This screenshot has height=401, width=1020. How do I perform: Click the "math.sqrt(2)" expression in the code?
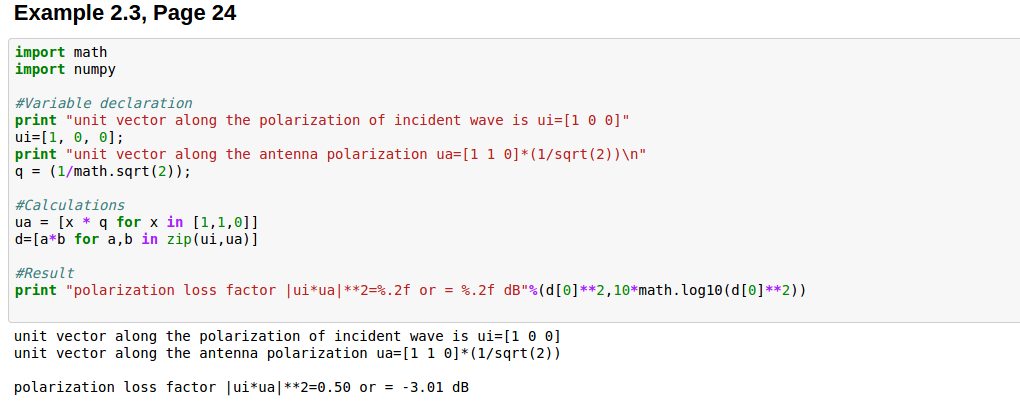coord(128,171)
